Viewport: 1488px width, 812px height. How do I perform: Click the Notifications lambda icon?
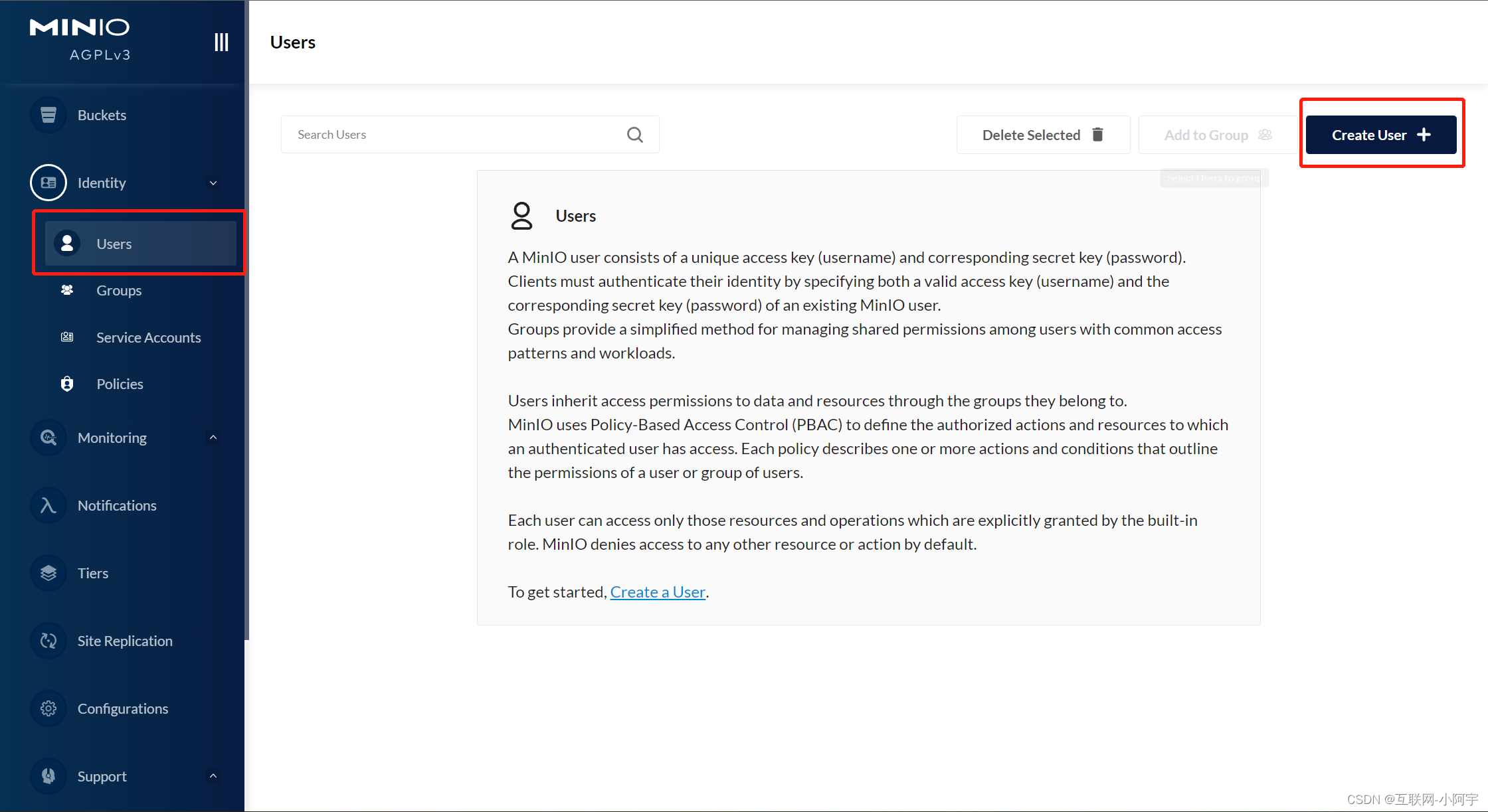[x=48, y=505]
